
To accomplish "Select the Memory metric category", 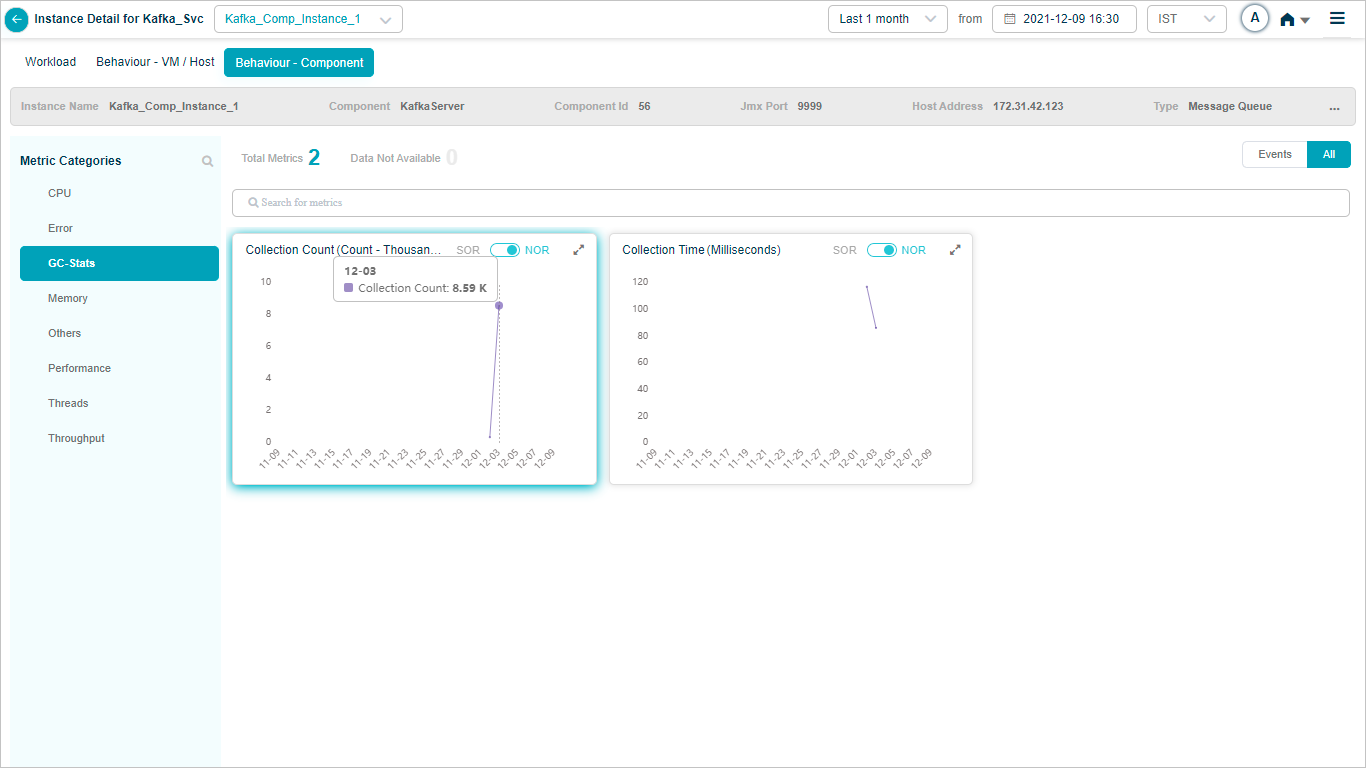I will [x=68, y=298].
